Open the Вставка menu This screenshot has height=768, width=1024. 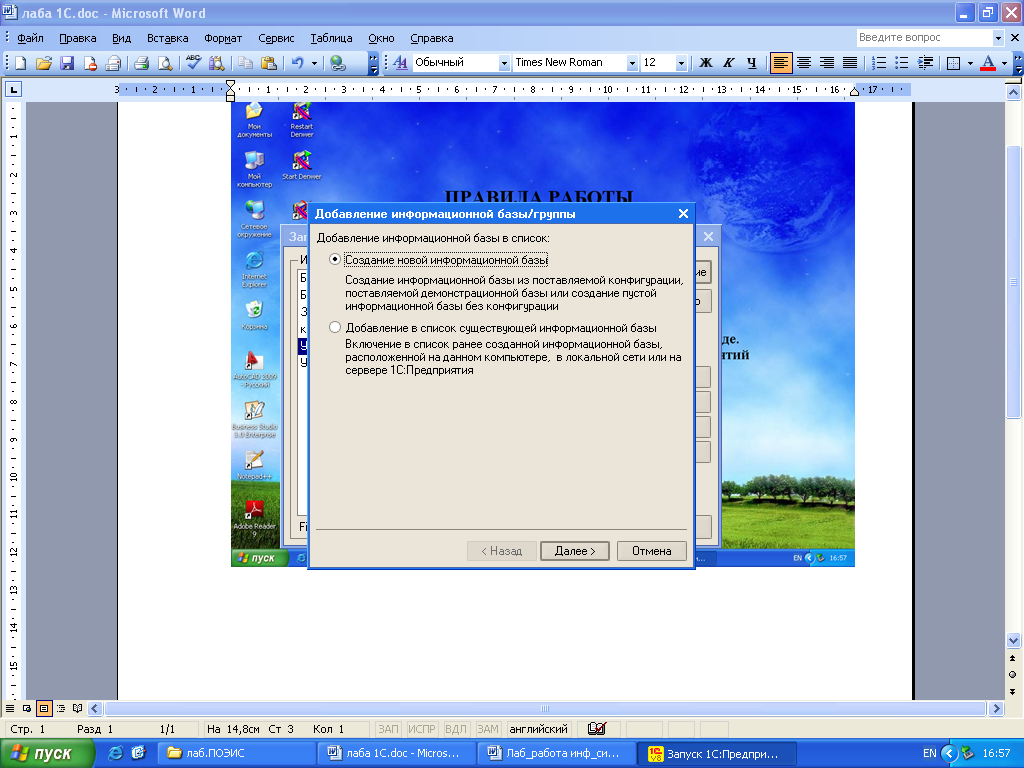[x=167, y=38]
